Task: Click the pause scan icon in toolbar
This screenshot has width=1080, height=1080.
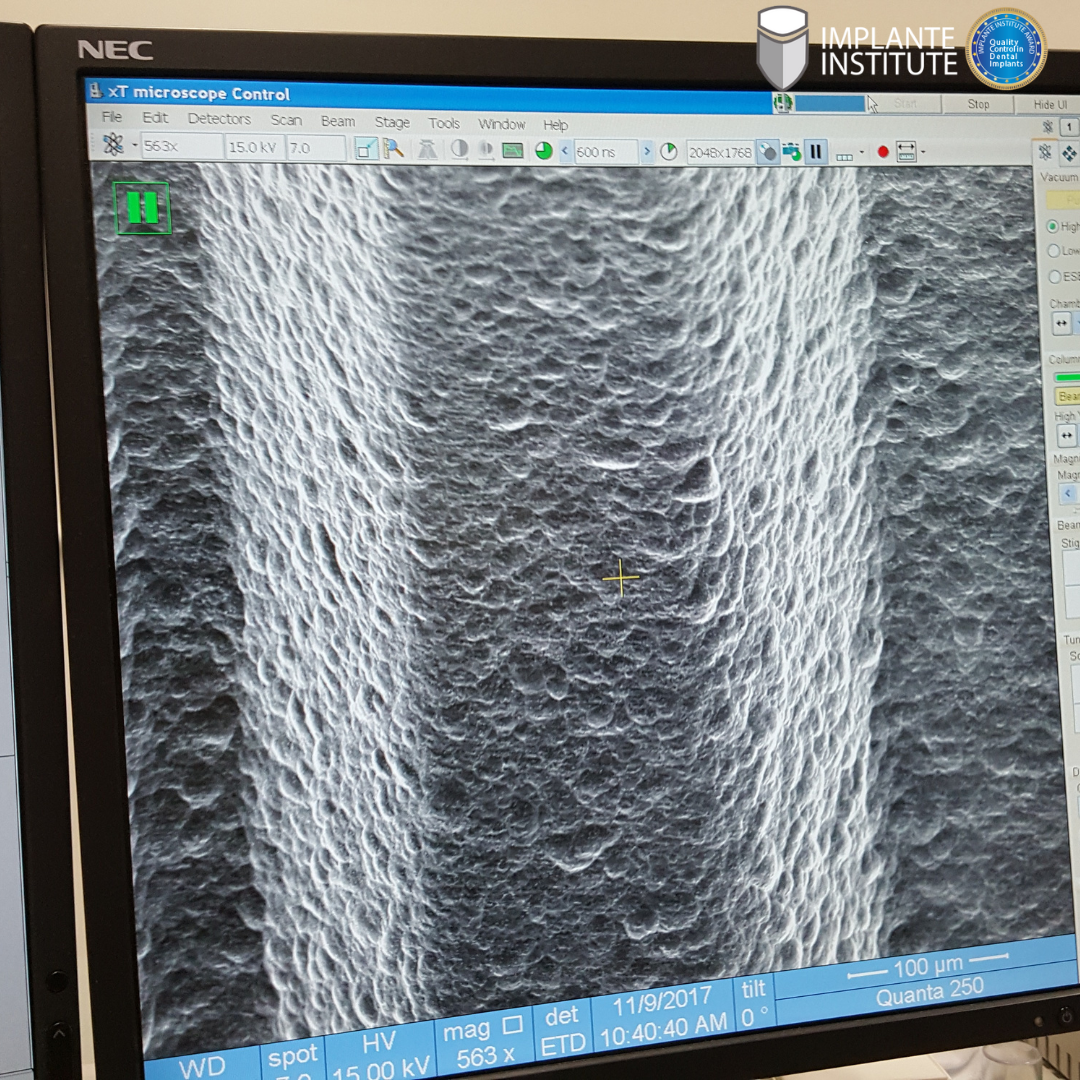Action: tap(816, 152)
